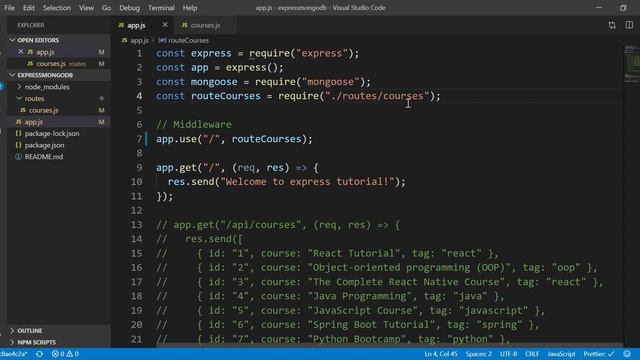Synchronize changes via status bar sync icon

click(39, 354)
